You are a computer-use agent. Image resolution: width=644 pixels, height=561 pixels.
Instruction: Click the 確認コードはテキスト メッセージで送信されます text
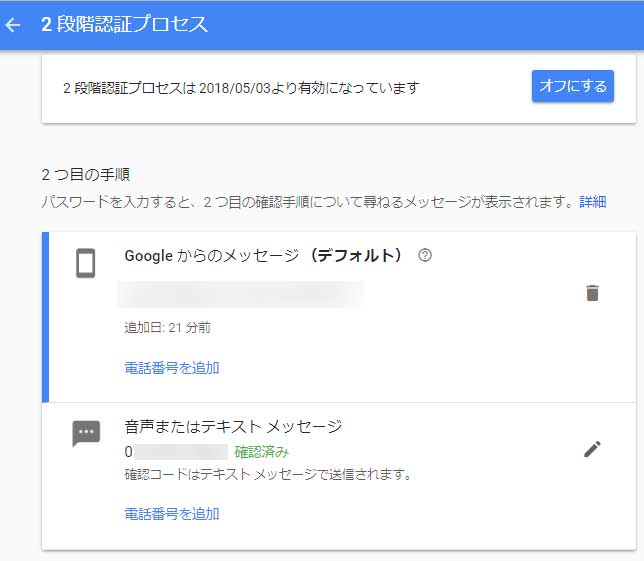pyautogui.click(x=268, y=474)
